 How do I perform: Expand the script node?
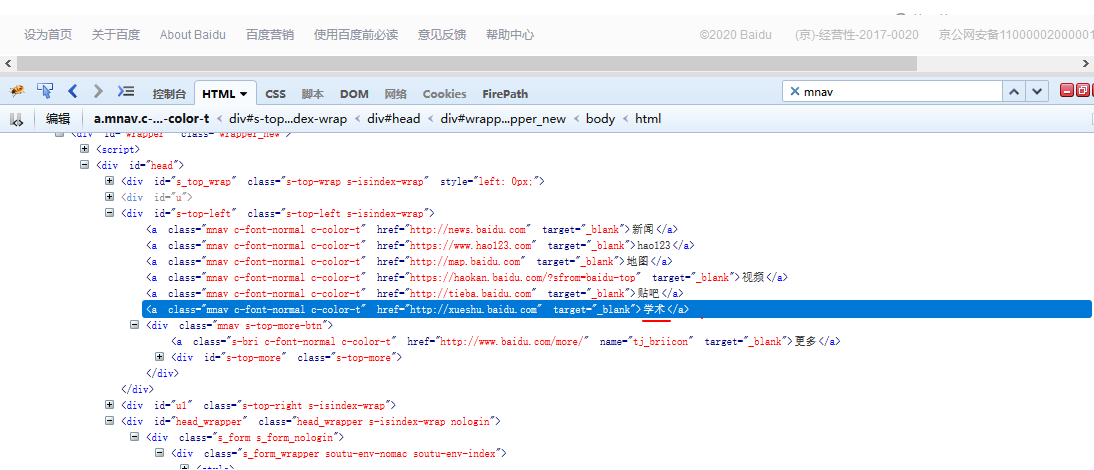tap(84, 149)
